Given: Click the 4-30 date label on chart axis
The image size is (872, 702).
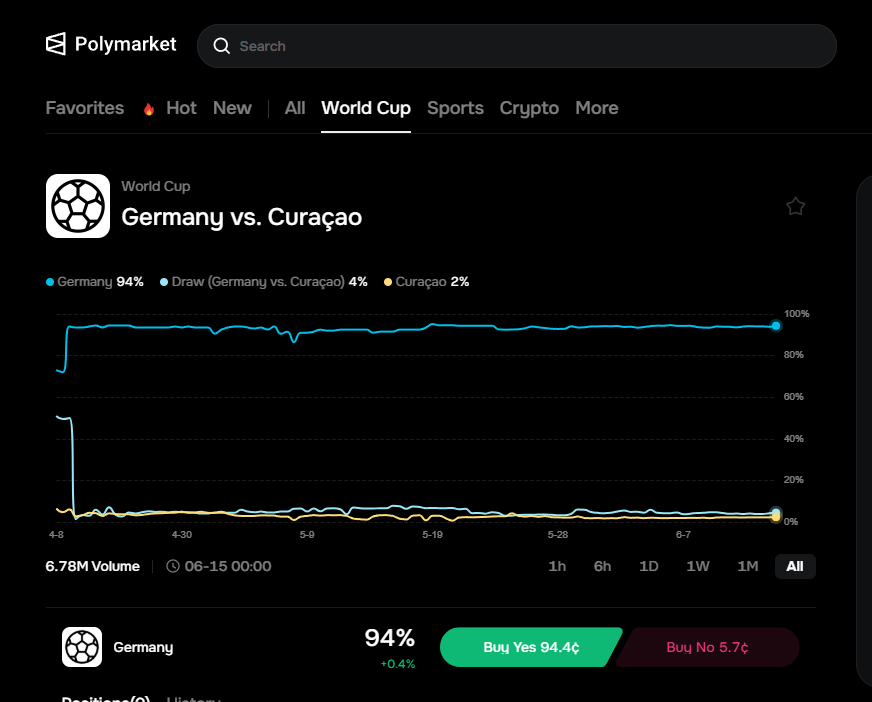Looking at the screenshot, I should tap(181, 535).
